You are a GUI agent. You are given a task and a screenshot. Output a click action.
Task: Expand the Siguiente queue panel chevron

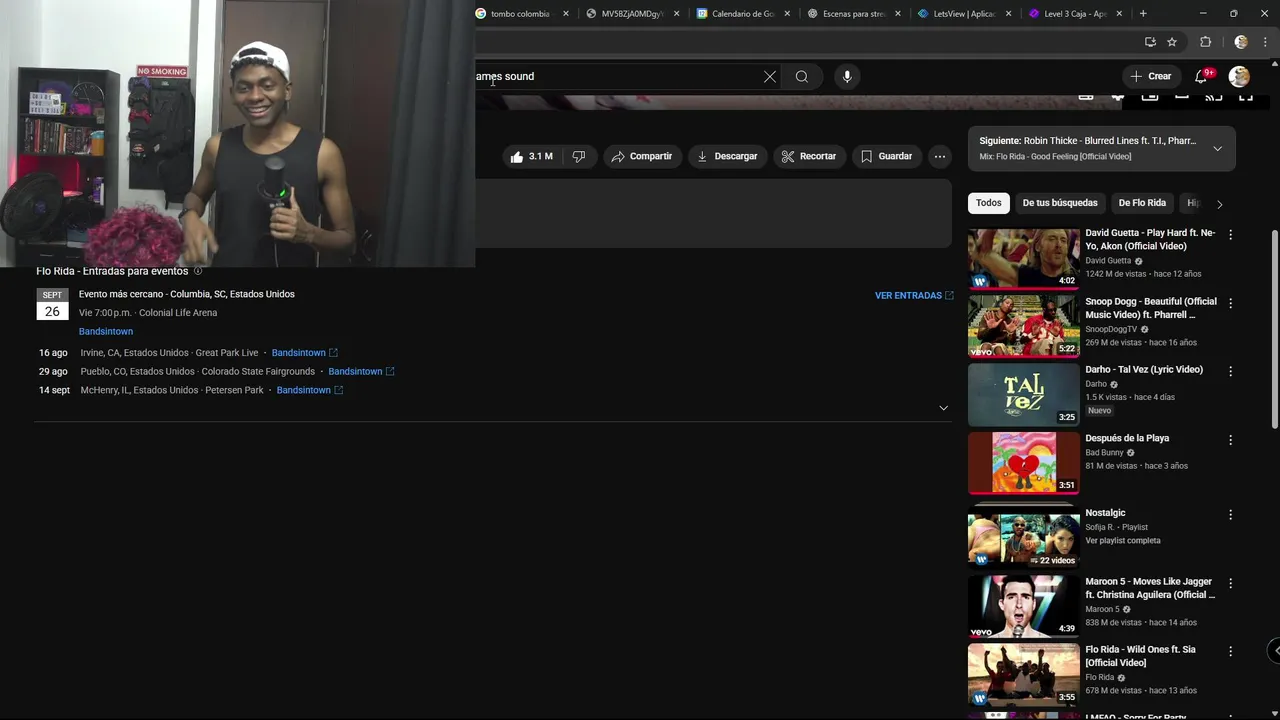coord(1217,148)
